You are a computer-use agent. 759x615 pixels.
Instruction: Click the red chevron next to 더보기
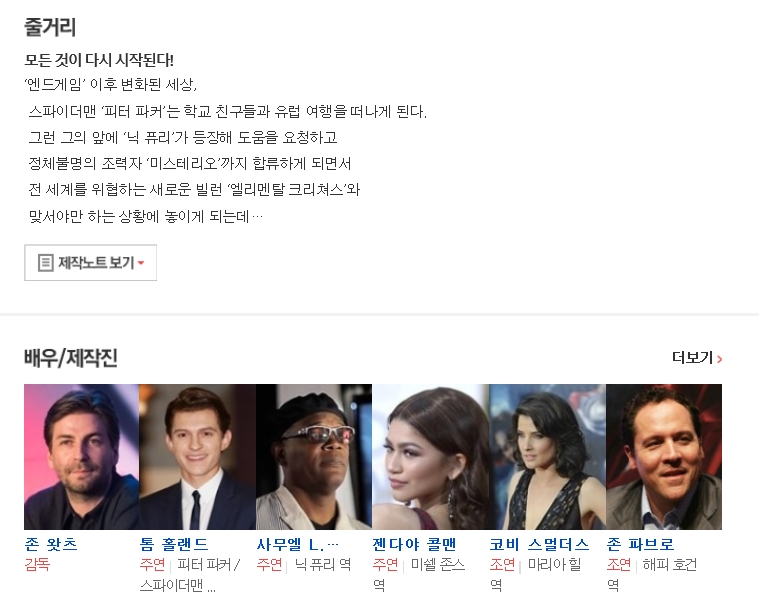click(719, 359)
